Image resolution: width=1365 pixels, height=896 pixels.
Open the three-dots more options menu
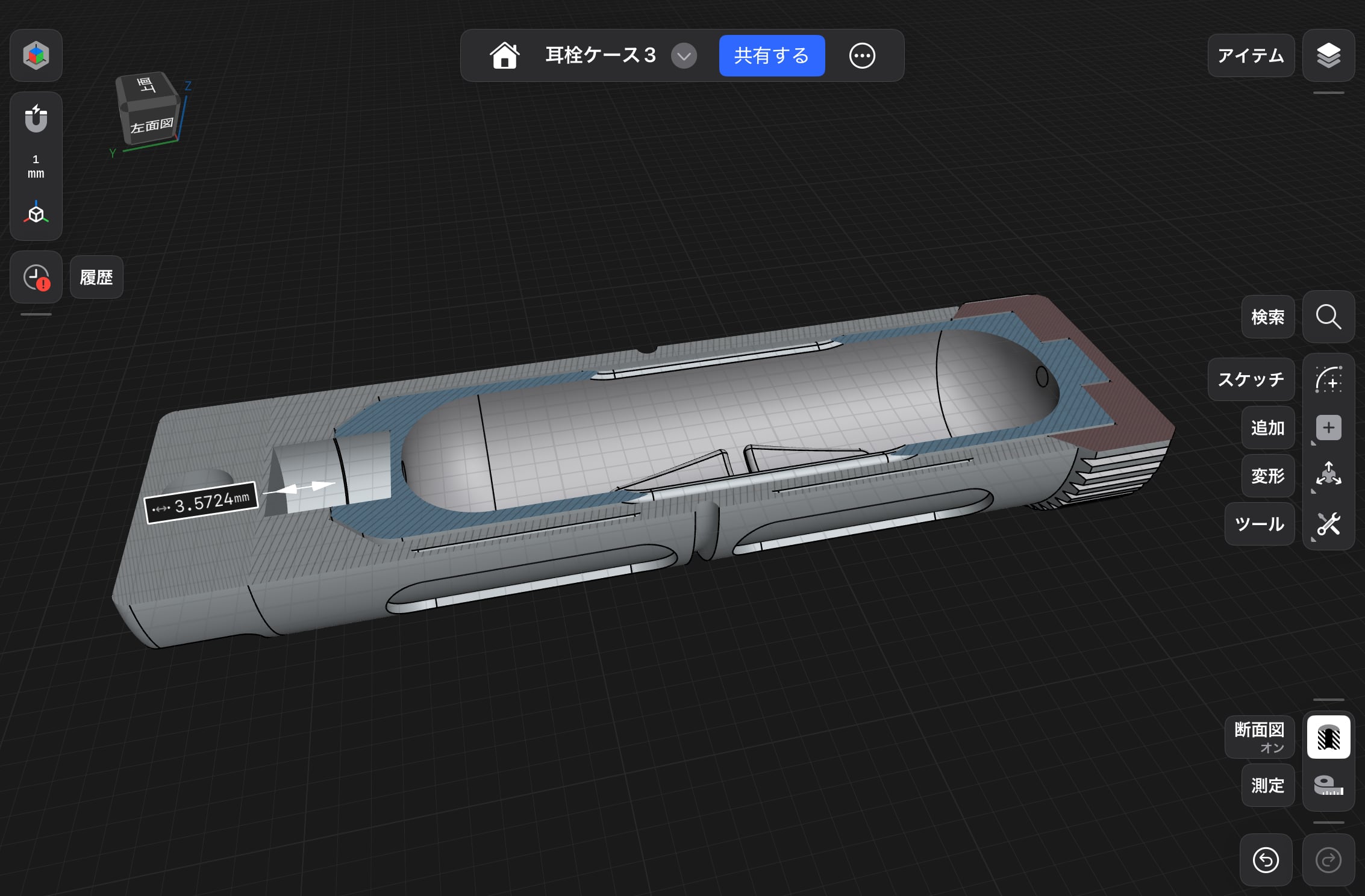pyautogui.click(x=862, y=56)
